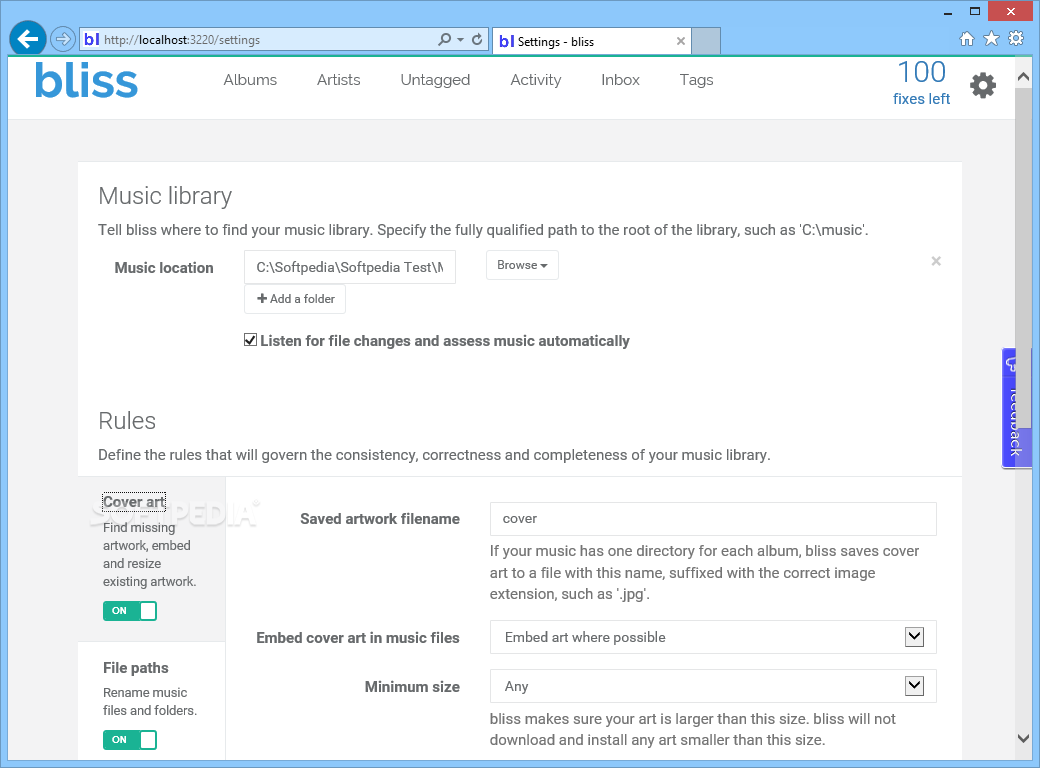
Task: Switch off the Cover art ON toggle
Action: pyautogui.click(x=130, y=611)
